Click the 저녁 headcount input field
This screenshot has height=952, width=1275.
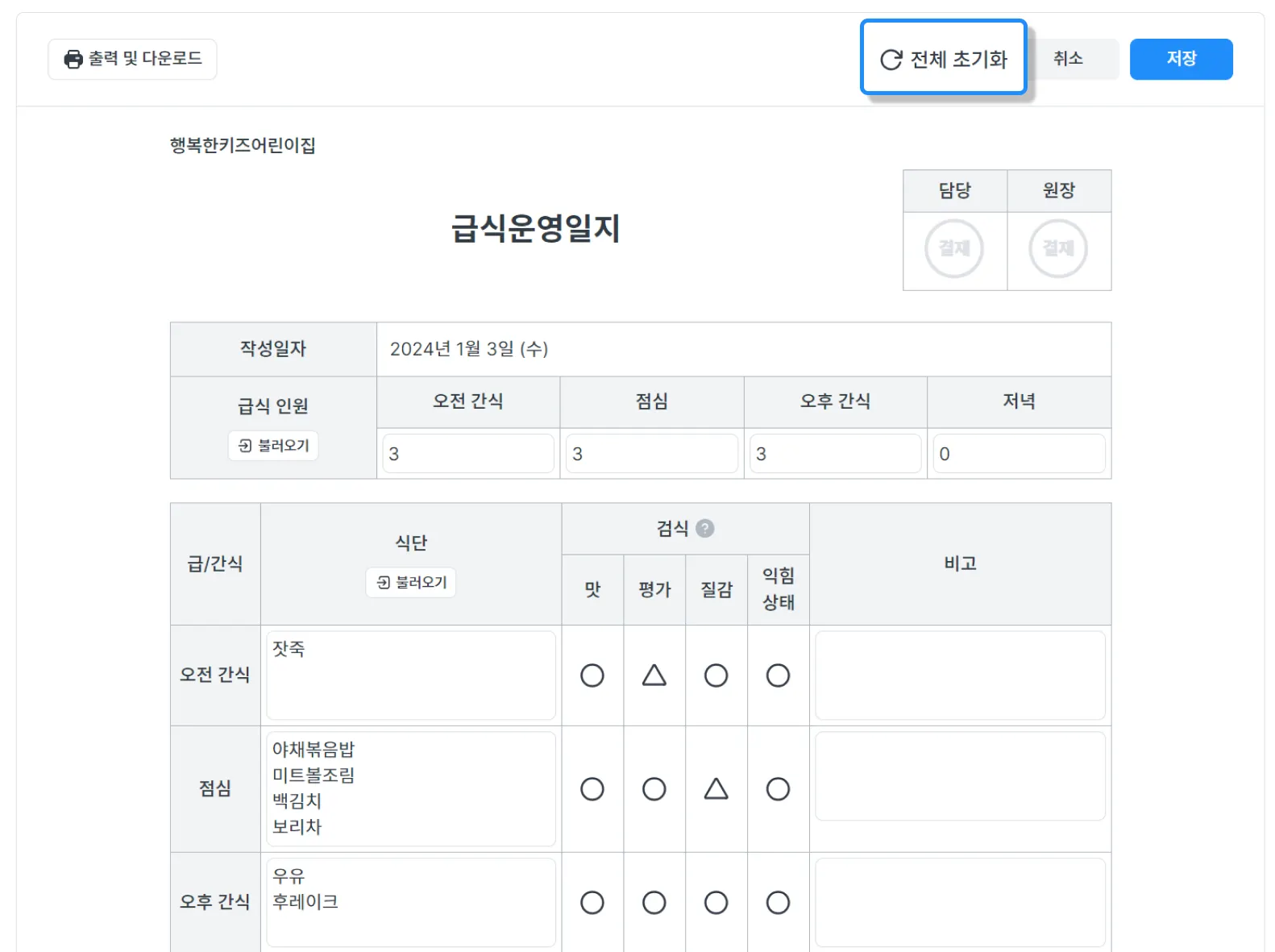tap(1019, 454)
